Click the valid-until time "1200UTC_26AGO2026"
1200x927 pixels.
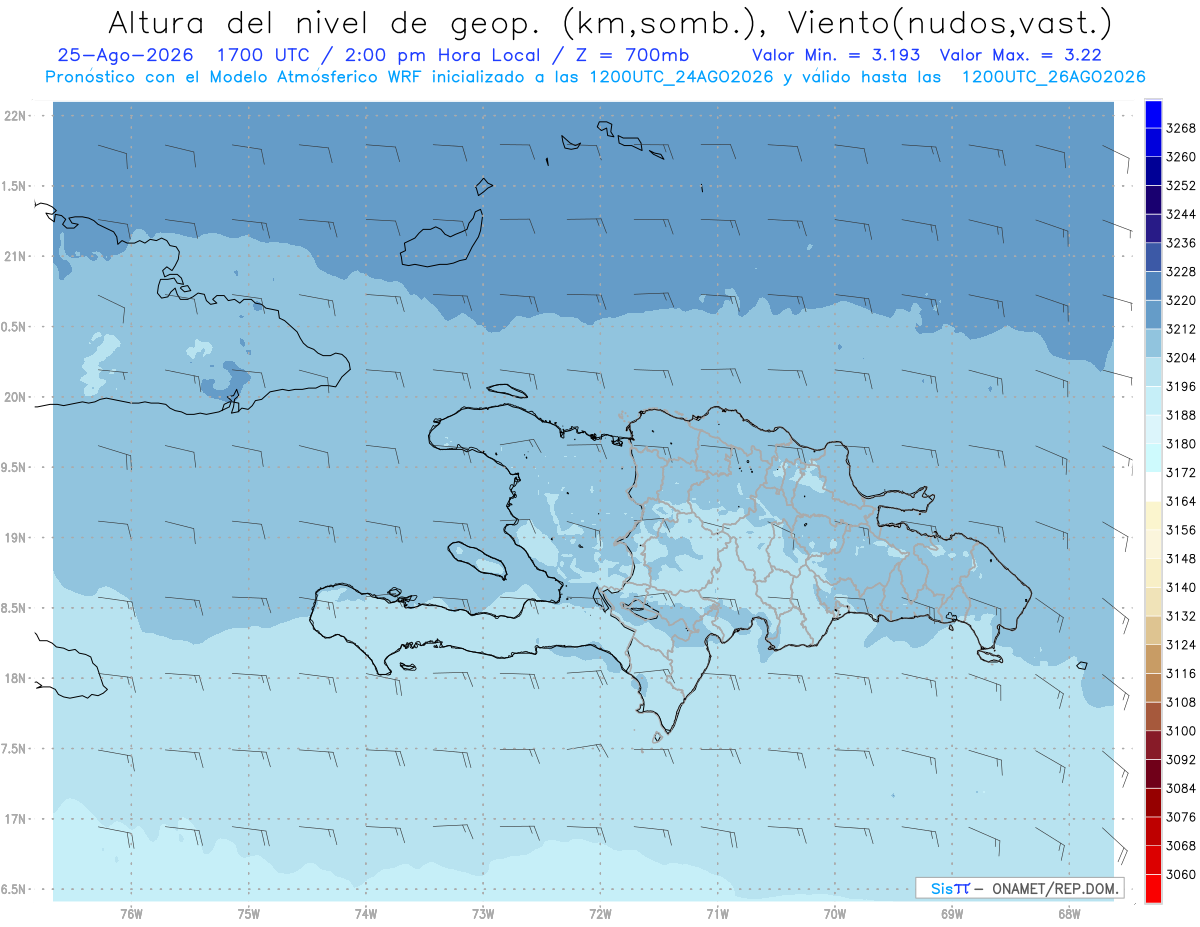pyautogui.click(x=1052, y=77)
